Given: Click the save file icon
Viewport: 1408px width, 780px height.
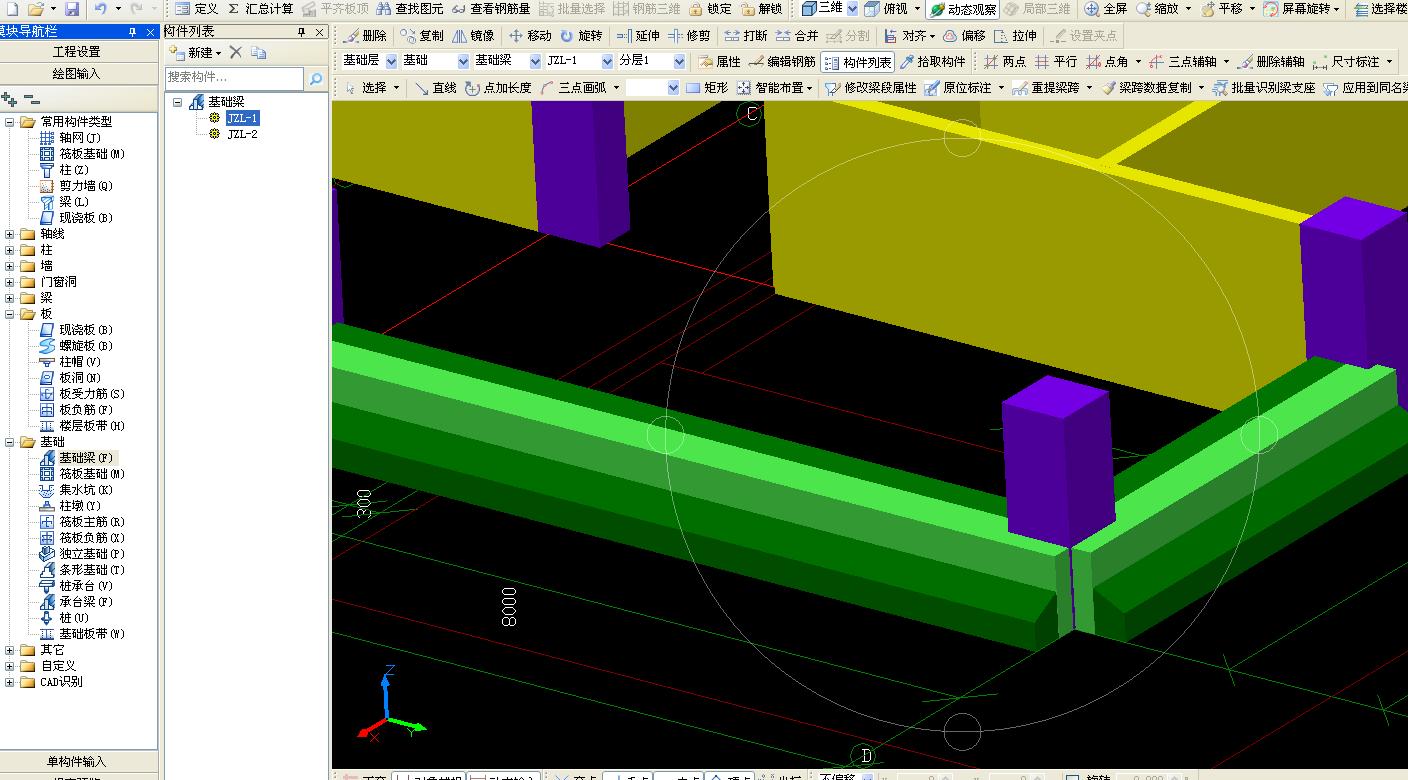Looking at the screenshot, I should [x=72, y=9].
